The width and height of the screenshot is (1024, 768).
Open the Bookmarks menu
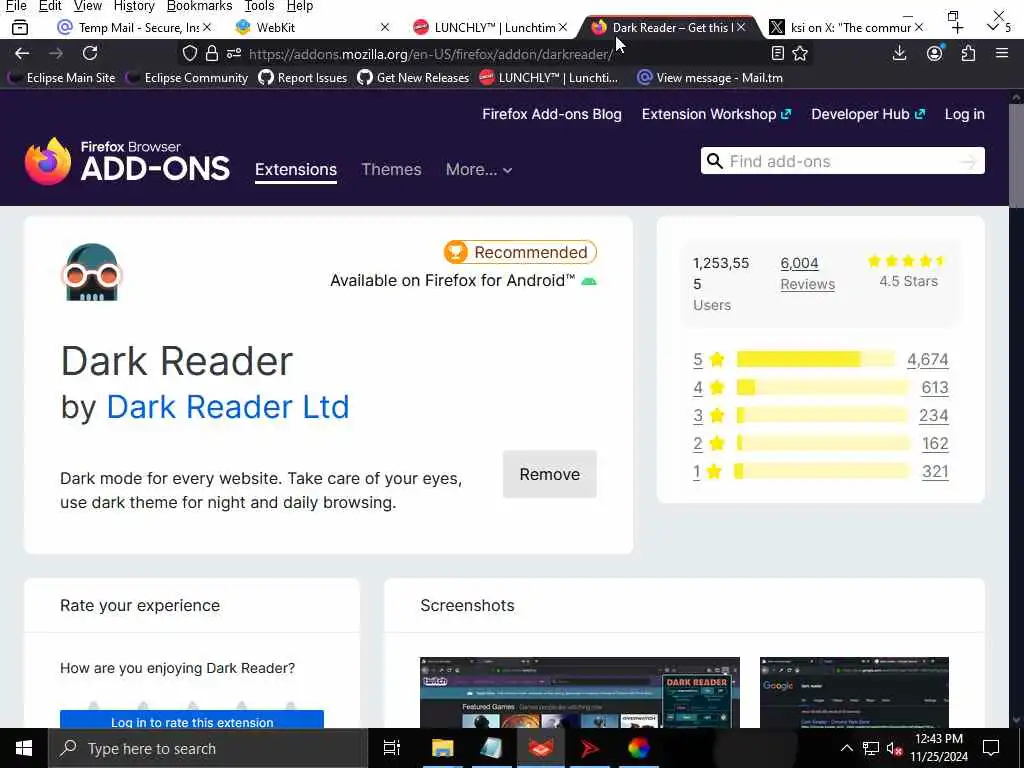(199, 6)
